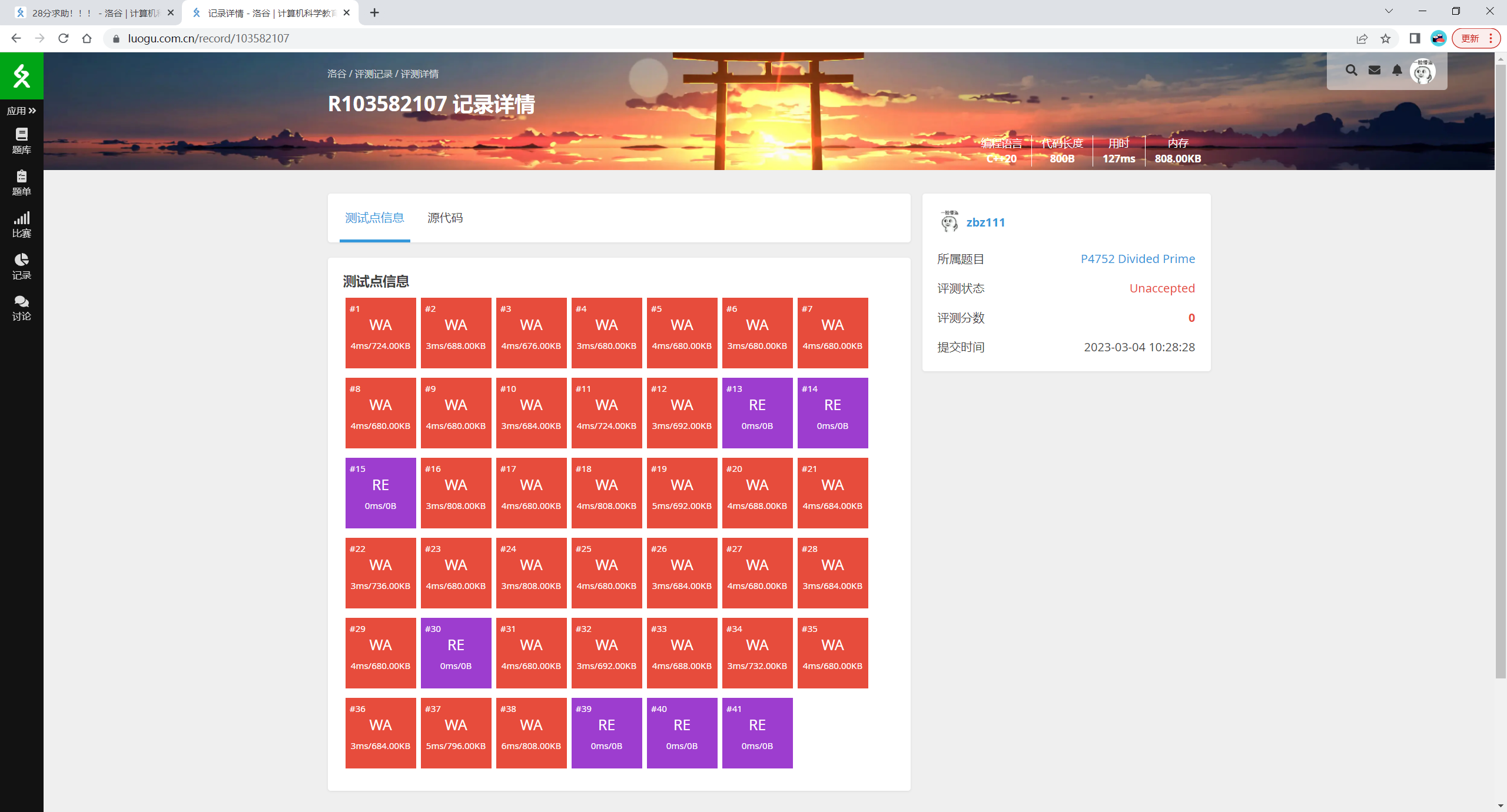Open the messages envelope icon
This screenshot has width=1507, height=812.
click(1375, 71)
